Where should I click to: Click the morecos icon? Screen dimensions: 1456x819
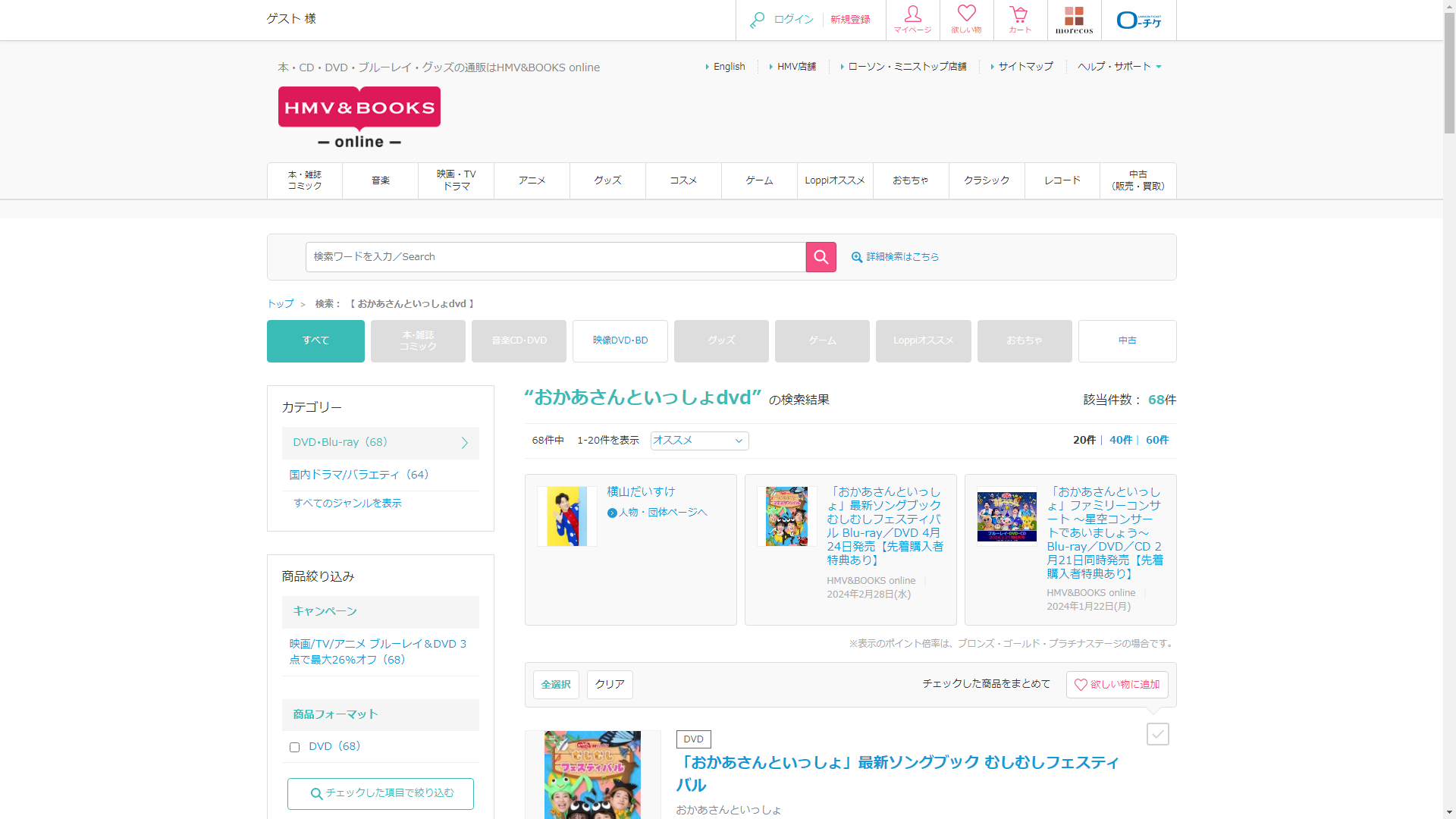pyautogui.click(x=1074, y=20)
